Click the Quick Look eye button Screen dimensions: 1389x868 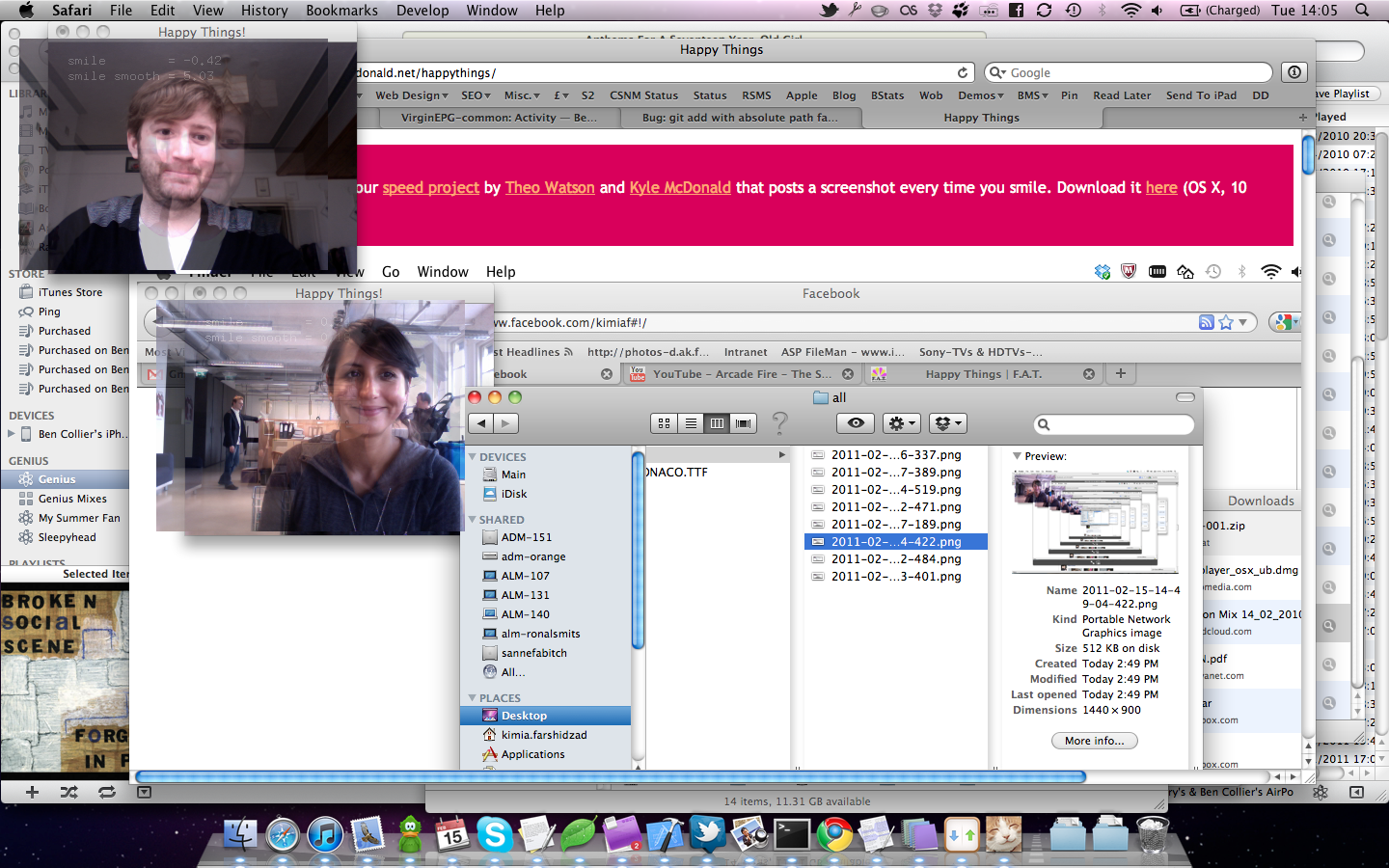click(856, 423)
